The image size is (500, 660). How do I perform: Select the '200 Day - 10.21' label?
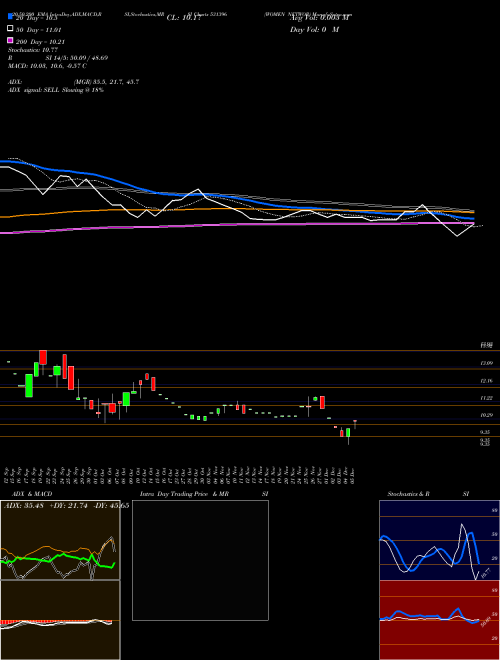40,42
